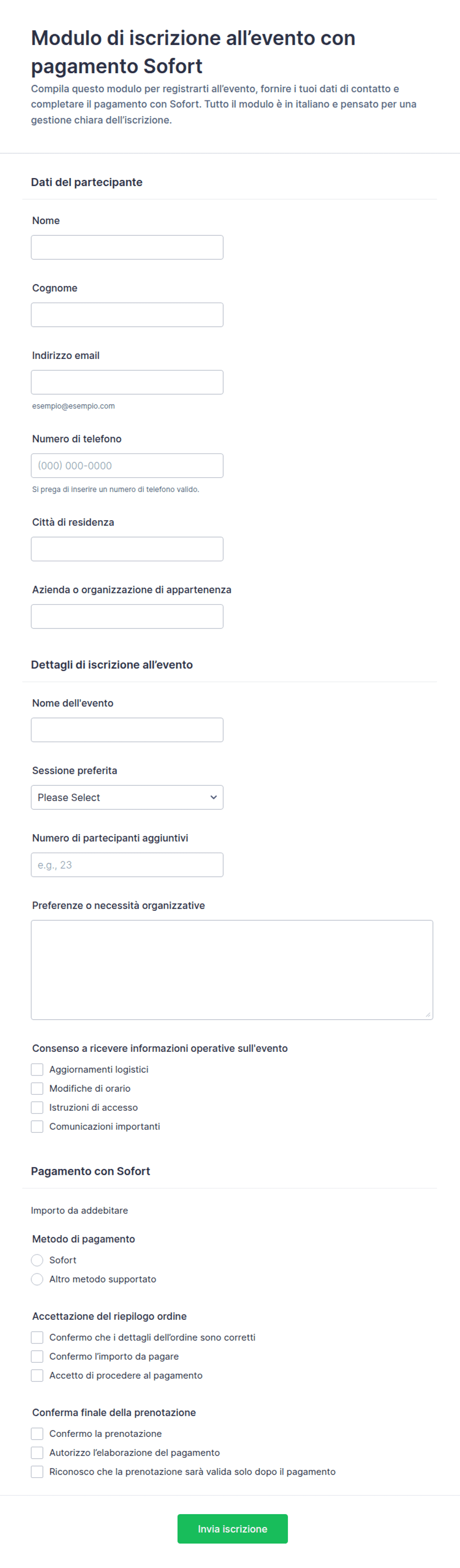This screenshot has width=460, height=1568.
Task: Check Comunicazioni importanti option
Action: [37, 1126]
